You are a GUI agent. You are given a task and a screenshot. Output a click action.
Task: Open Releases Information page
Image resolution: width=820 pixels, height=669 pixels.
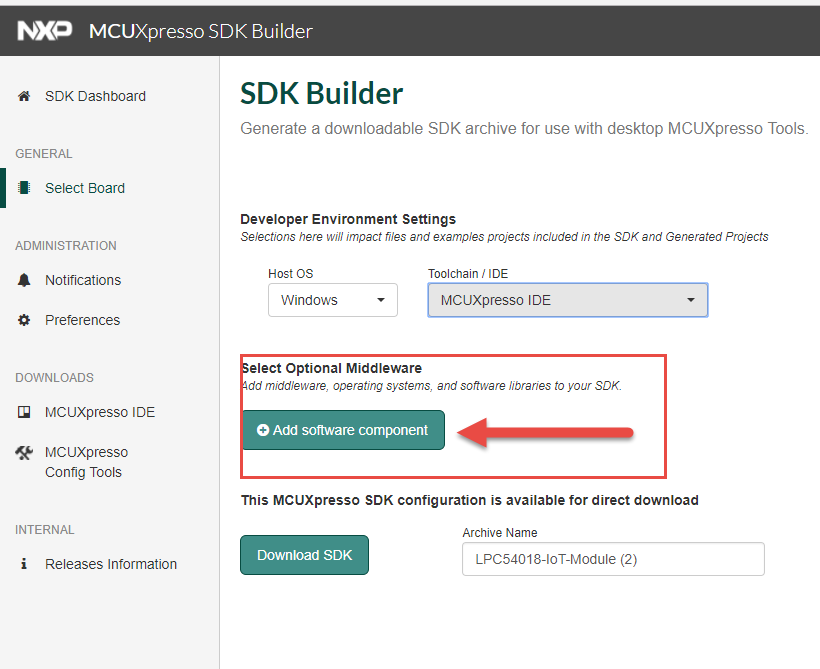pyautogui.click(x=111, y=564)
